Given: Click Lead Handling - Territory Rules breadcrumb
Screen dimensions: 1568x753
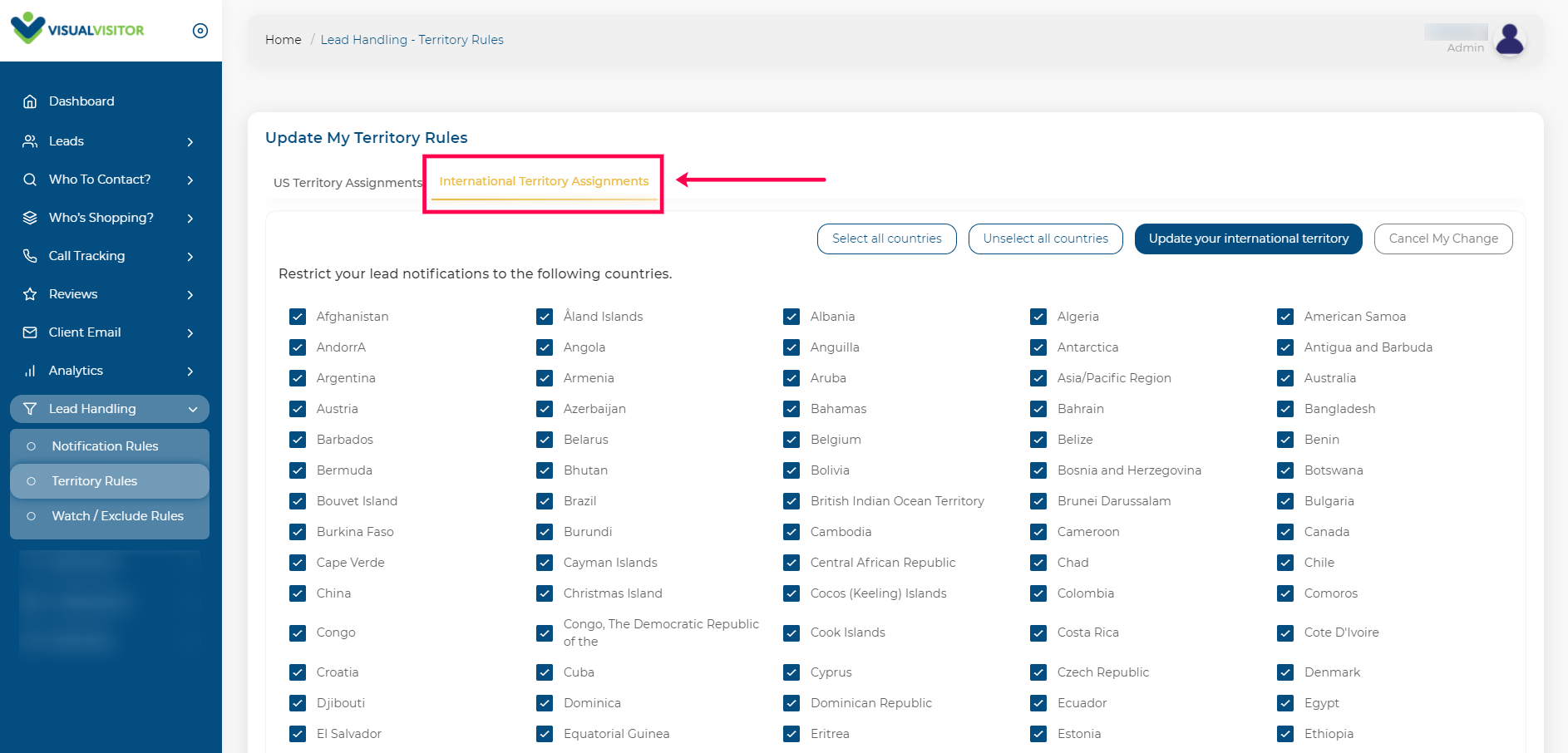Looking at the screenshot, I should click(x=412, y=40).
